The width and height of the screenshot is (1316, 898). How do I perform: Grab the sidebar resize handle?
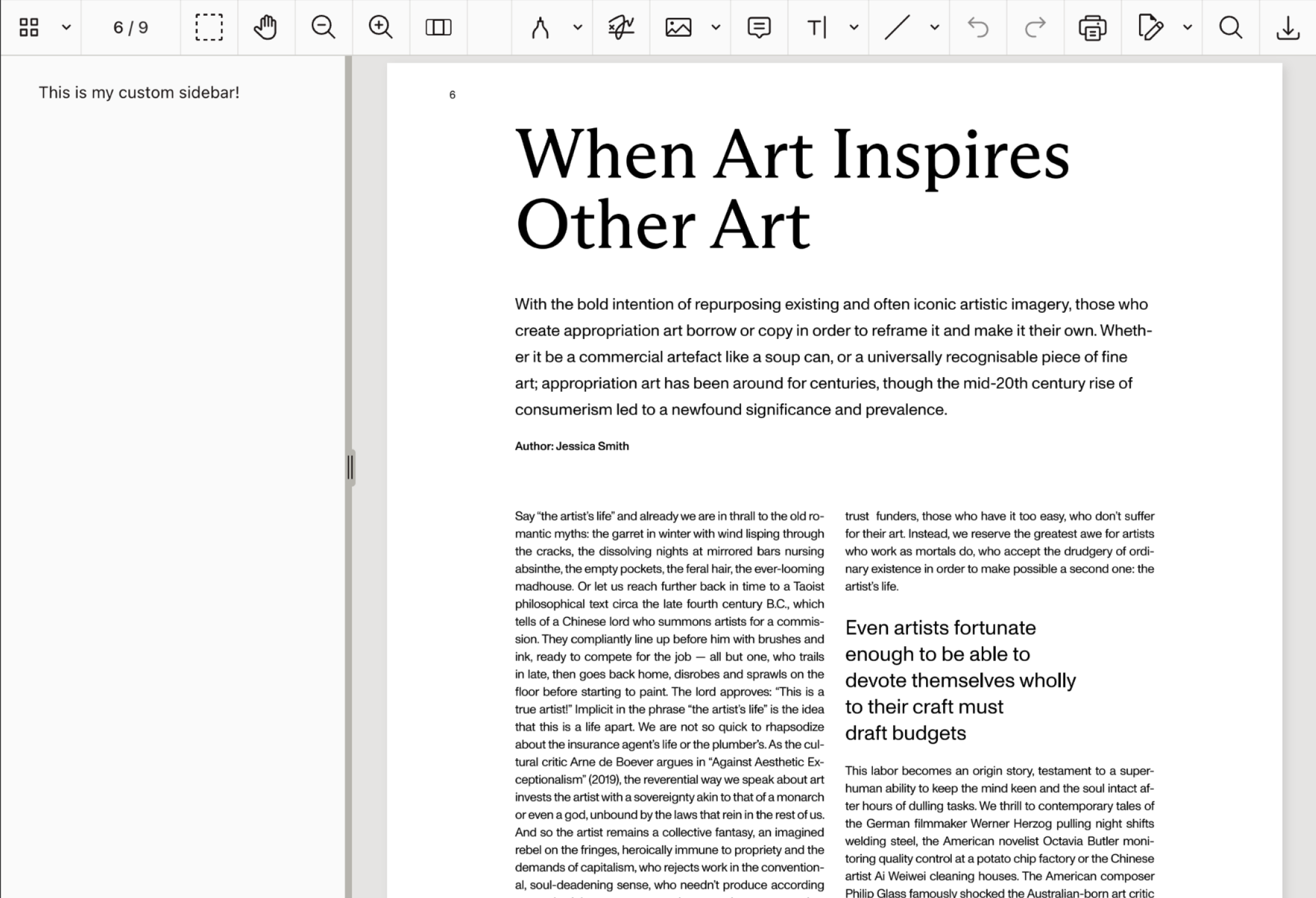(350, 467)
